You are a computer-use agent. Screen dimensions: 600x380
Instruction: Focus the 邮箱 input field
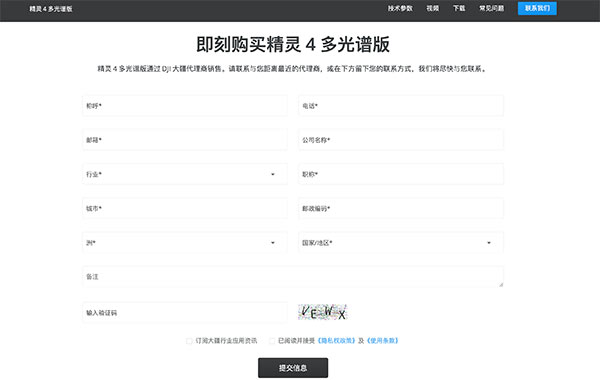[x=185, y=140]
